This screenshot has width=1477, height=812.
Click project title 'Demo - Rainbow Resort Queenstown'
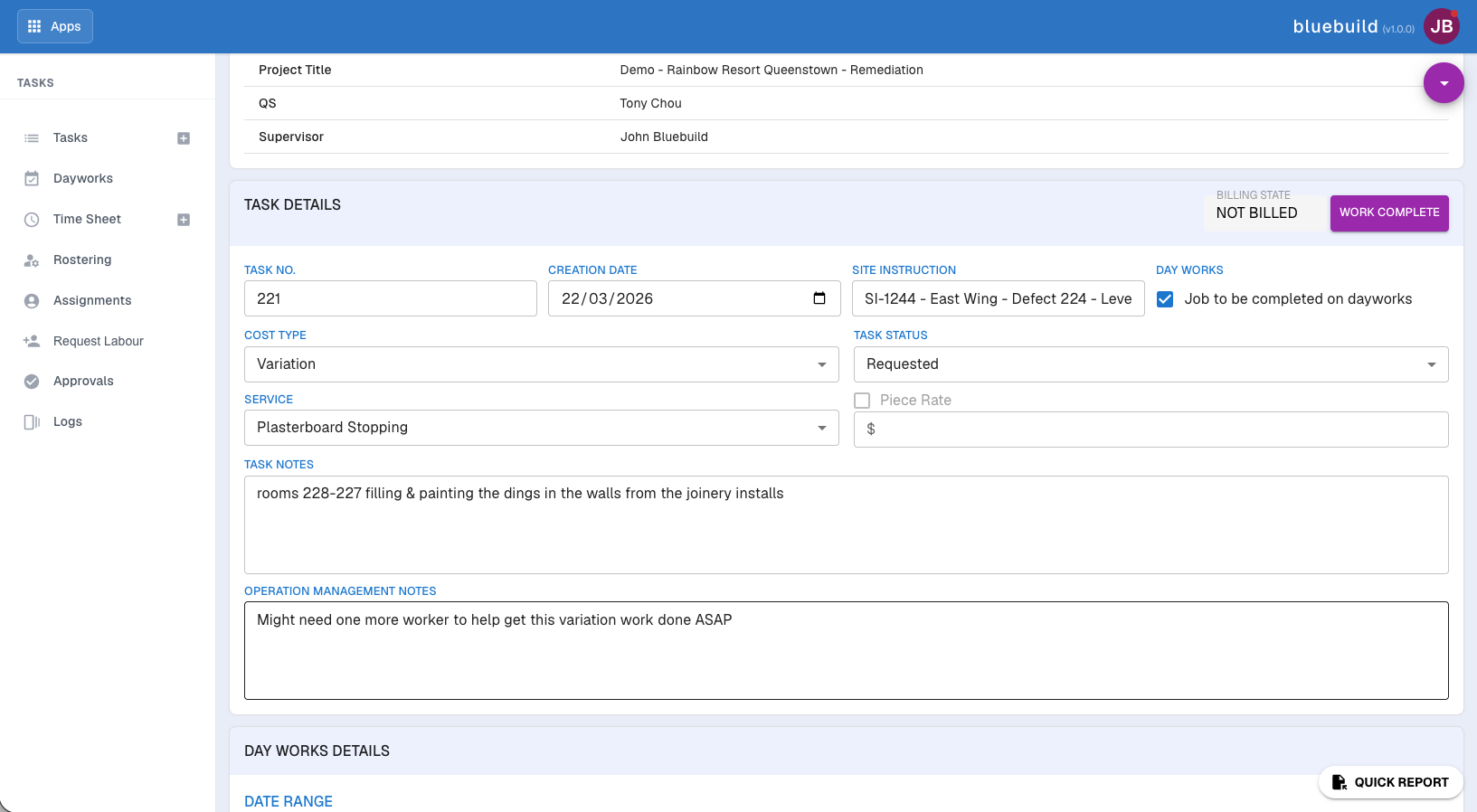coord(772,70)
